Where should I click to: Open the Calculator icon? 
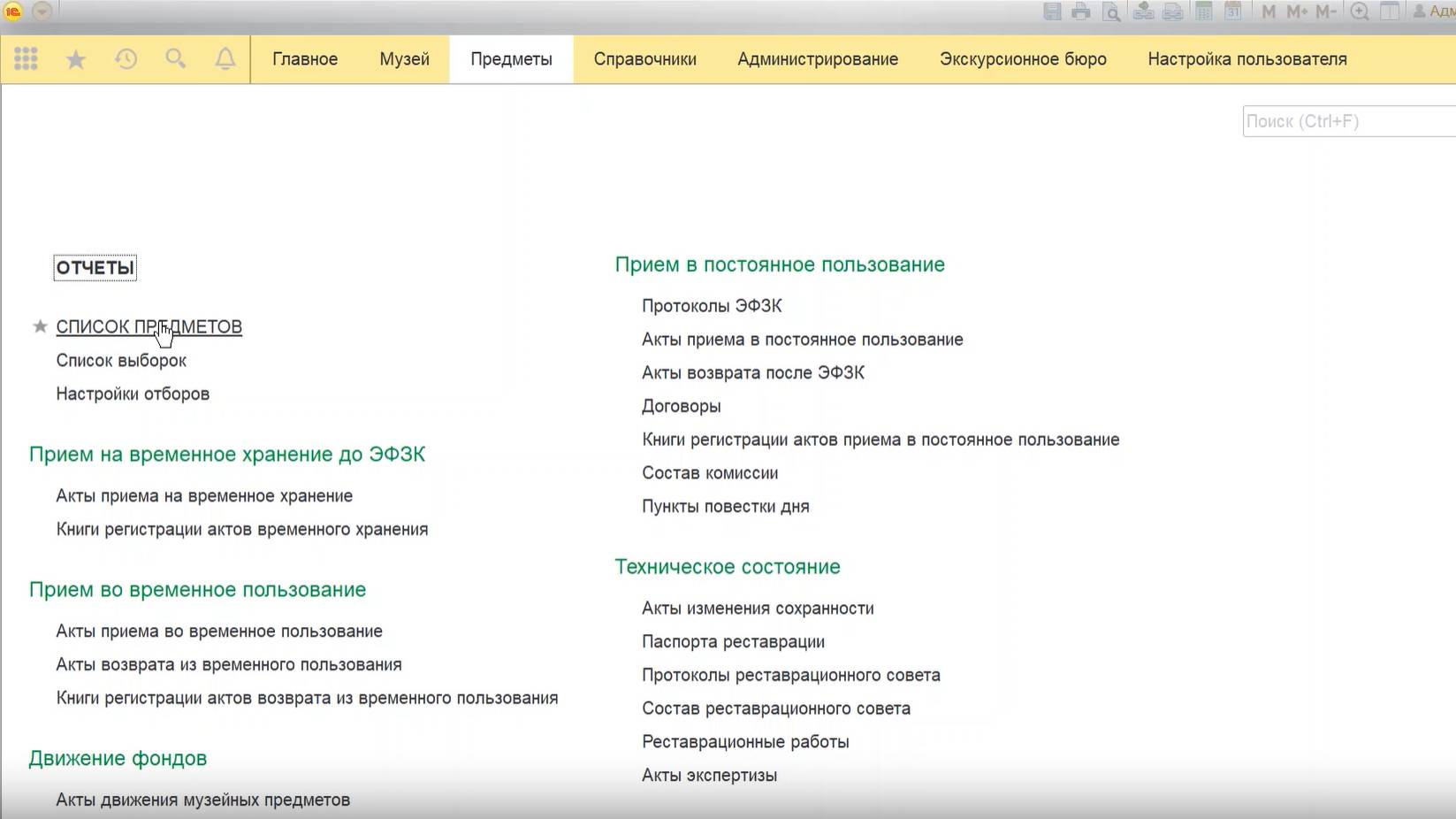[x=1204, y=11]
